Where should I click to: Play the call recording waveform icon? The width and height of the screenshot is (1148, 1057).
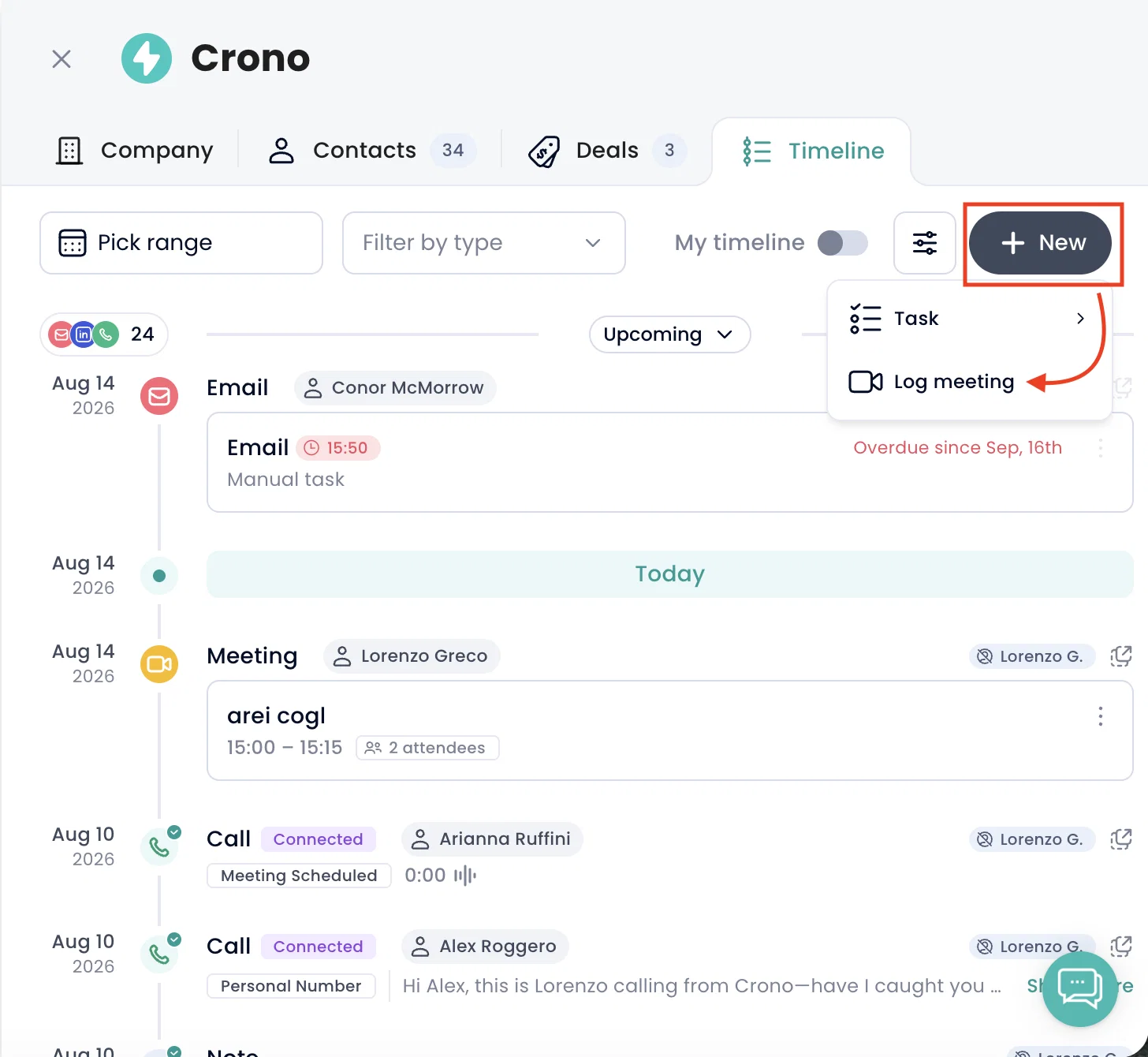click(x=465, y=876)
